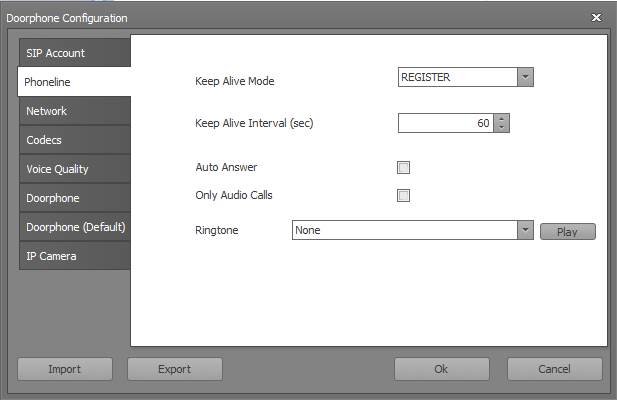This screenshot has width=617, height=400.
Task: Click the Only Audio Calls label
Action: [x=234, y=195]
